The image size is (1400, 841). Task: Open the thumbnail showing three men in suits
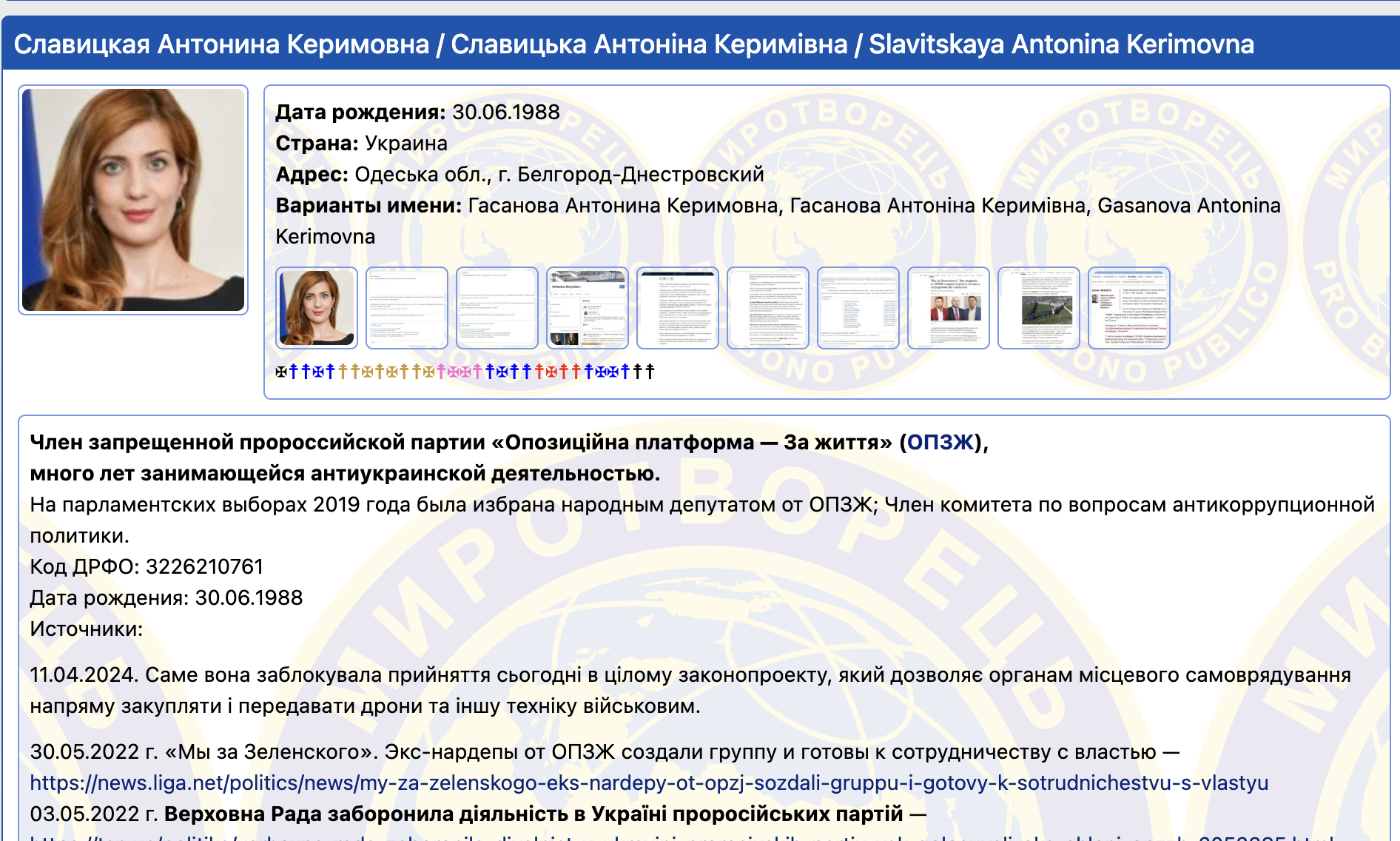pyautogui.click(x=949, y=308)
